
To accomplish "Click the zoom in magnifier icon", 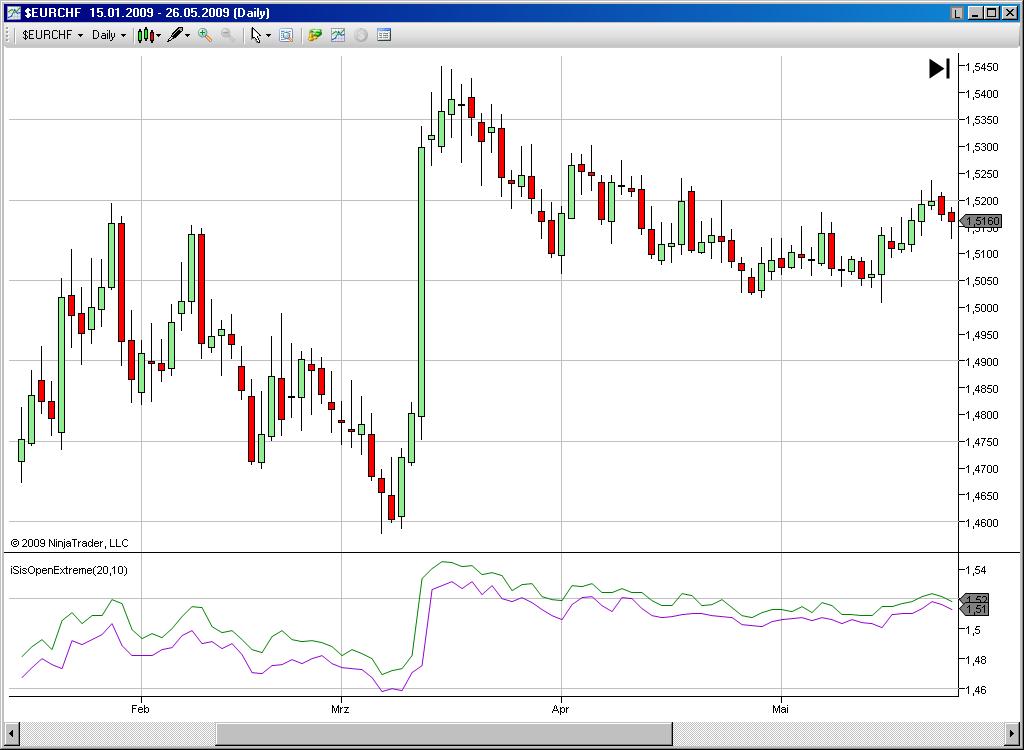I will click(x=205, y=35).
